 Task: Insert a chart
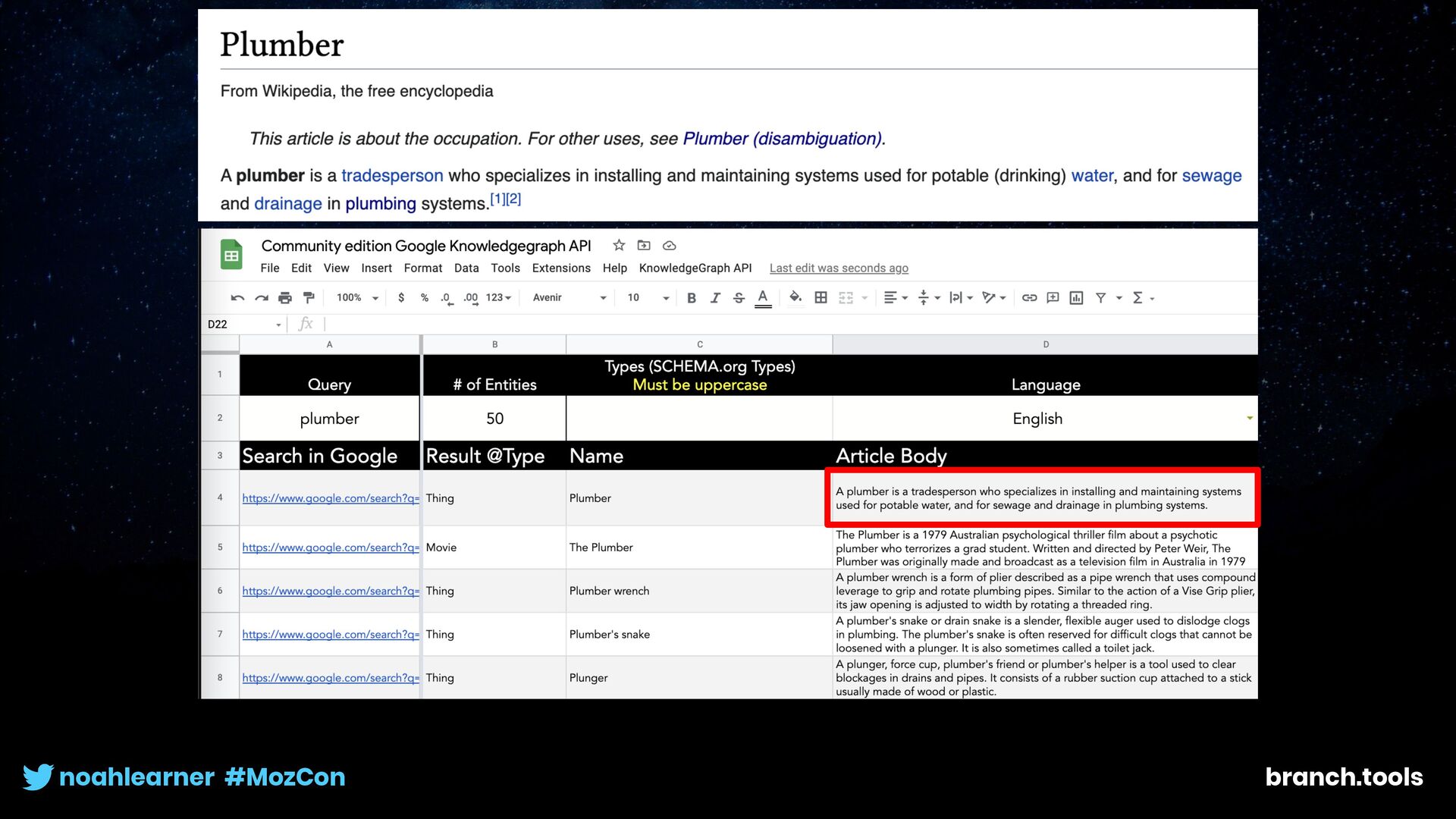[1076, 298]
